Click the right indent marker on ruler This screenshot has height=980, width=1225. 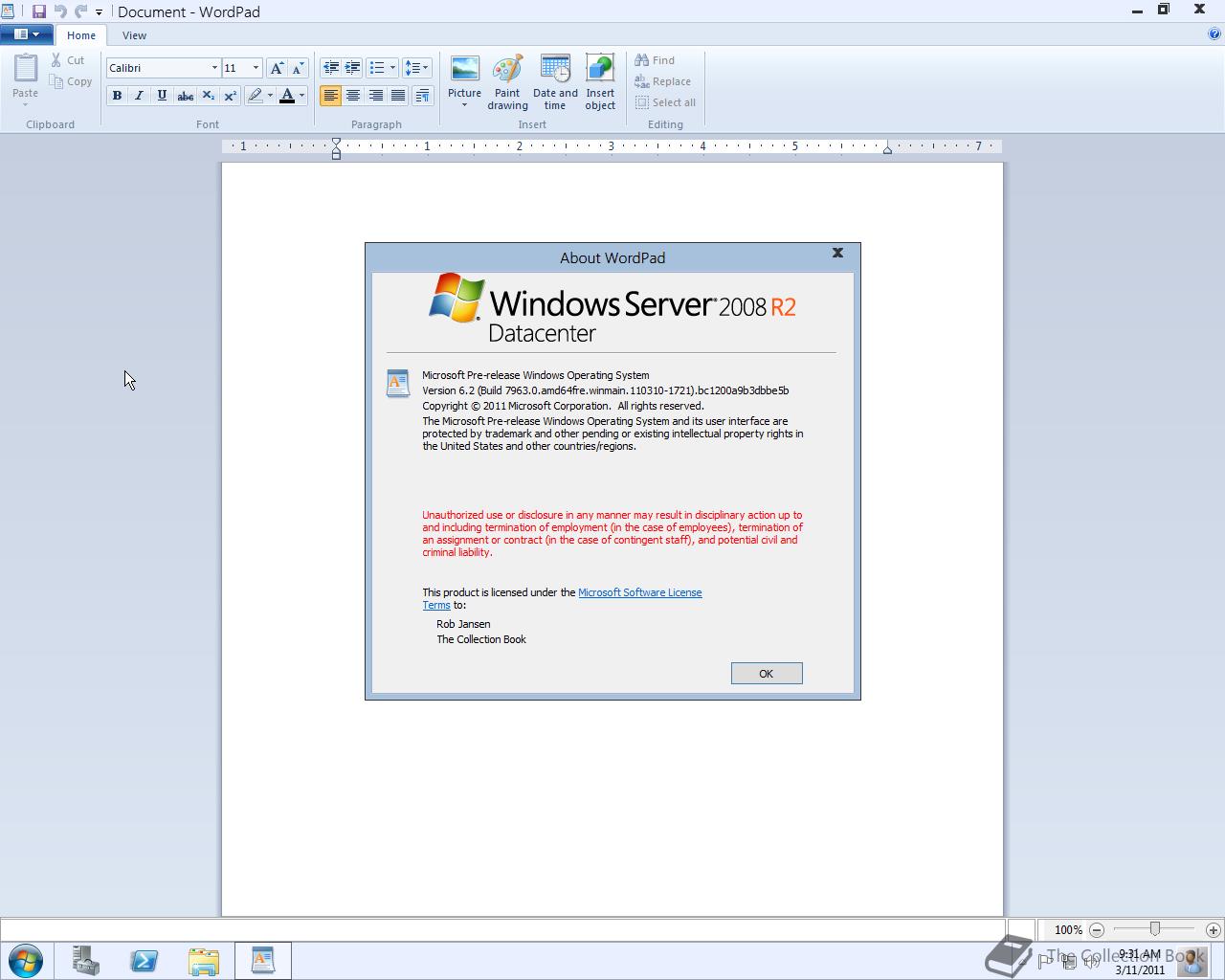click(x=887, y=150)
